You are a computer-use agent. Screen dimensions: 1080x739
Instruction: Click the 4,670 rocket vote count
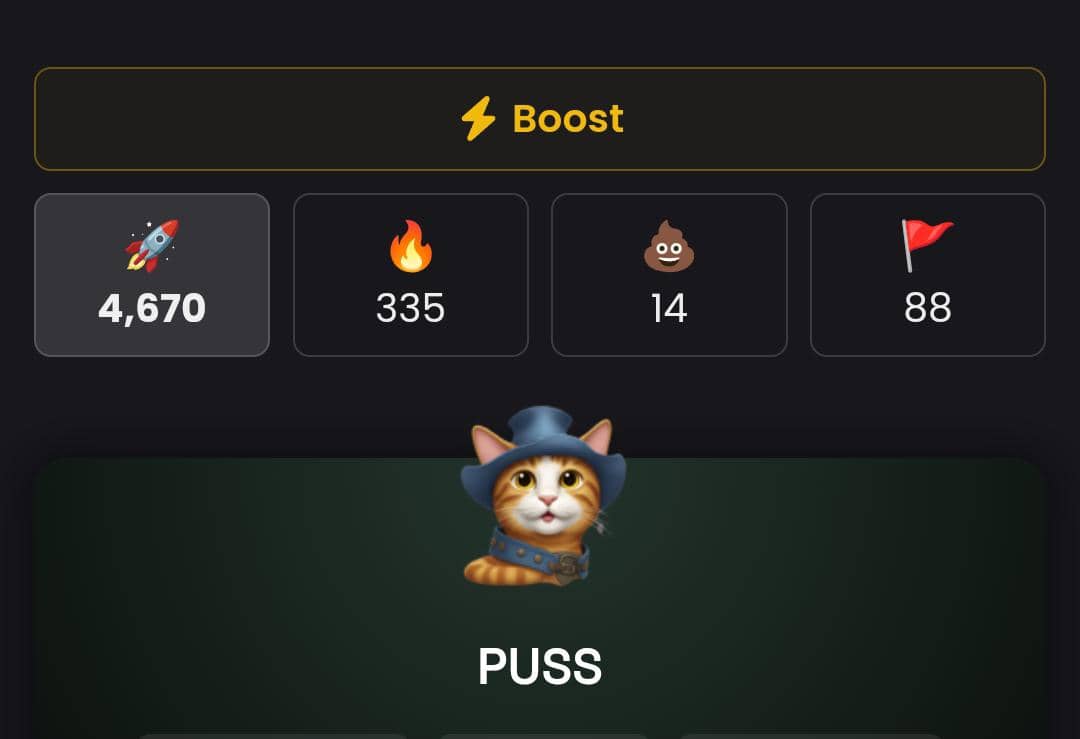click(152, 308)
